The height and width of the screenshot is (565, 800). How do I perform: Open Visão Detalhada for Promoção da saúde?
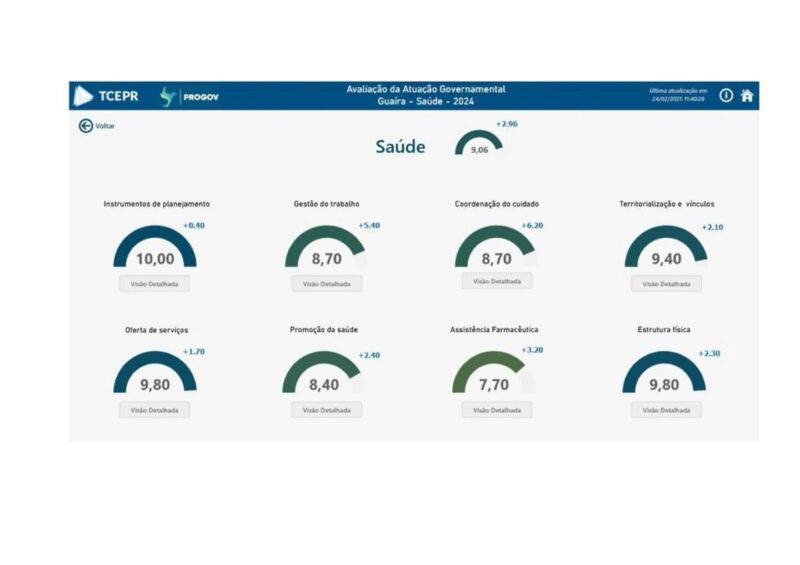pos(326,410)
